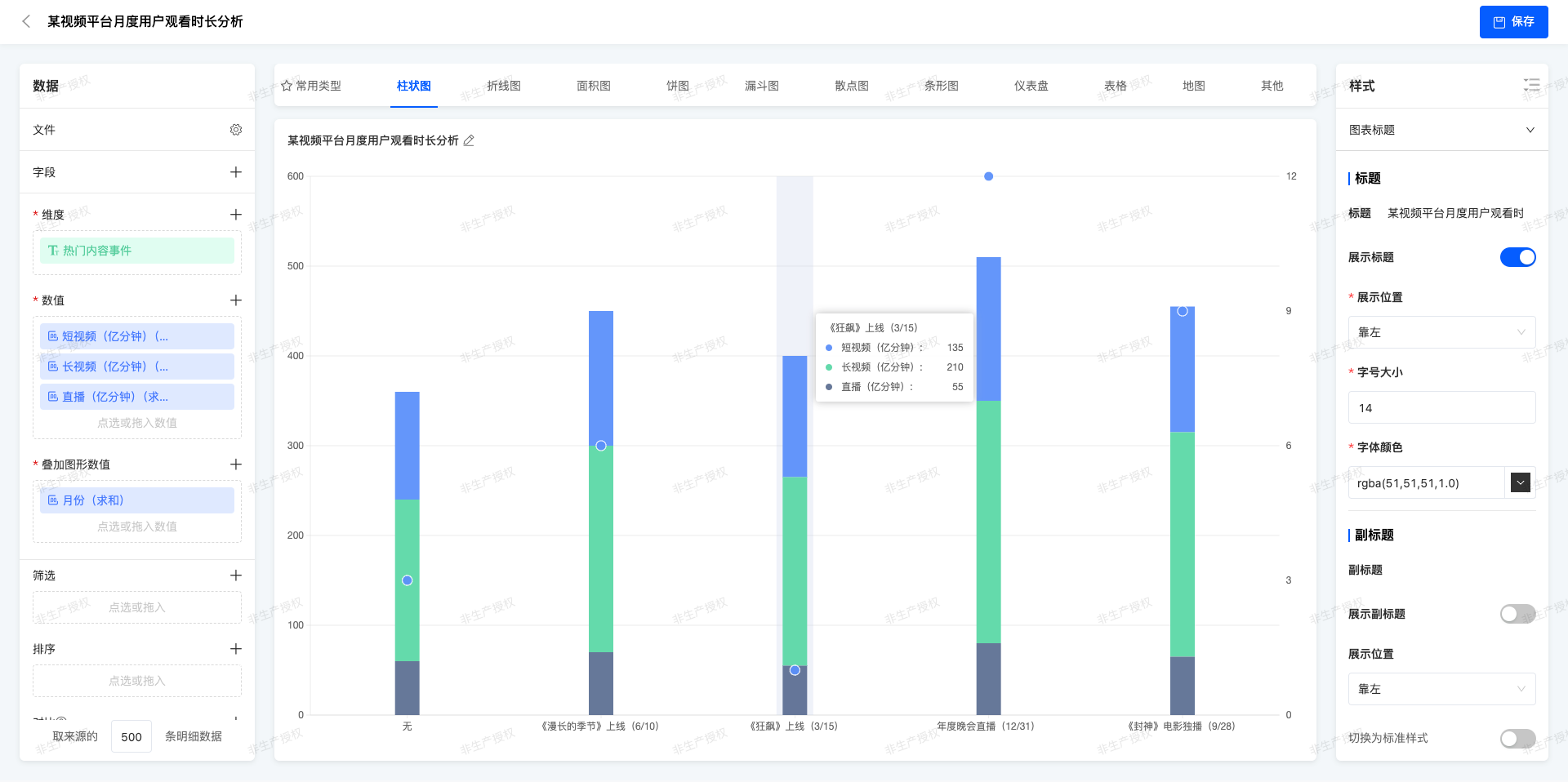Select the short video value field
This screenshot has width=1568, height=782.
[x=137, y=336]
